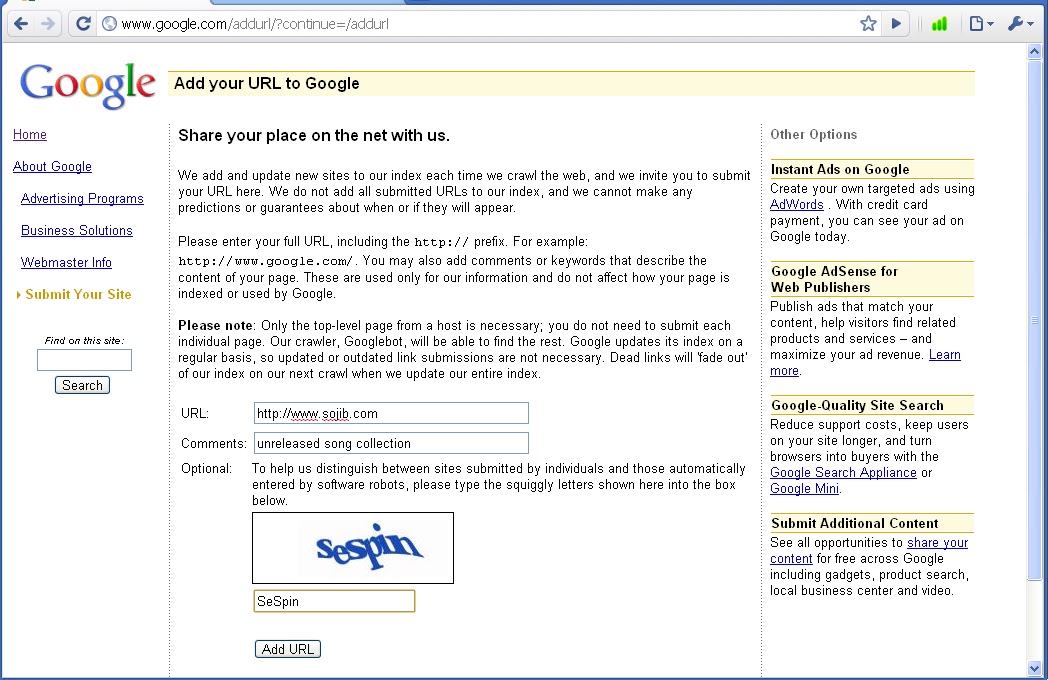The height and width of the screenshot is (680, 1048).
Task: Click the vertical scrollbar thumb
Action: pyautogui.click(x=1034, y=320)
